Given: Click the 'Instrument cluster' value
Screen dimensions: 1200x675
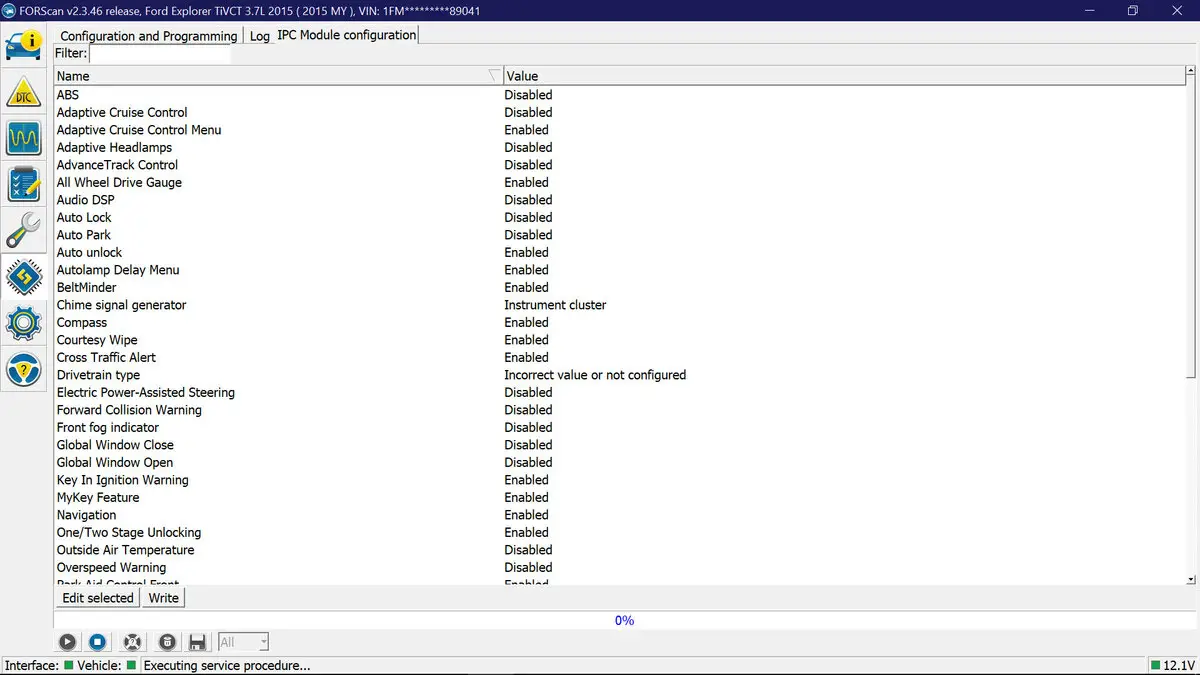Looking at the screenshot, I should [x=555, y=305].
